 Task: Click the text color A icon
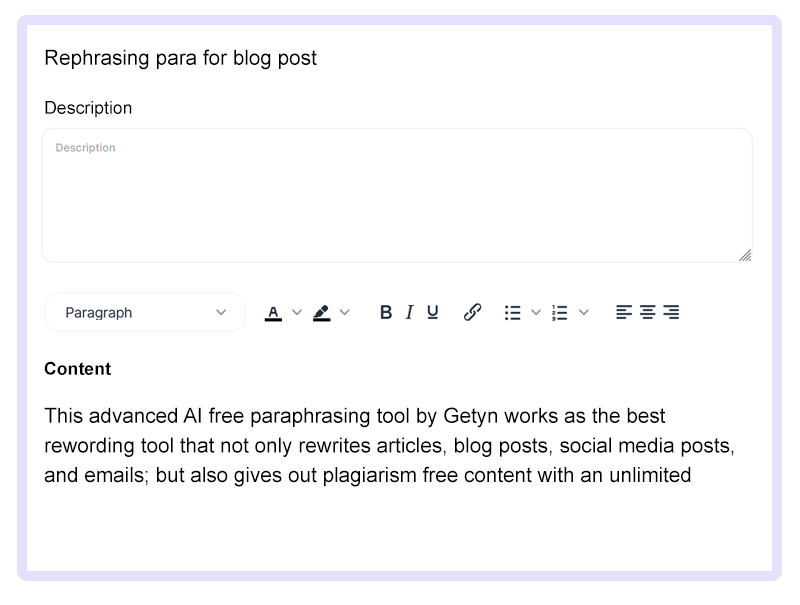coord(273,313)
